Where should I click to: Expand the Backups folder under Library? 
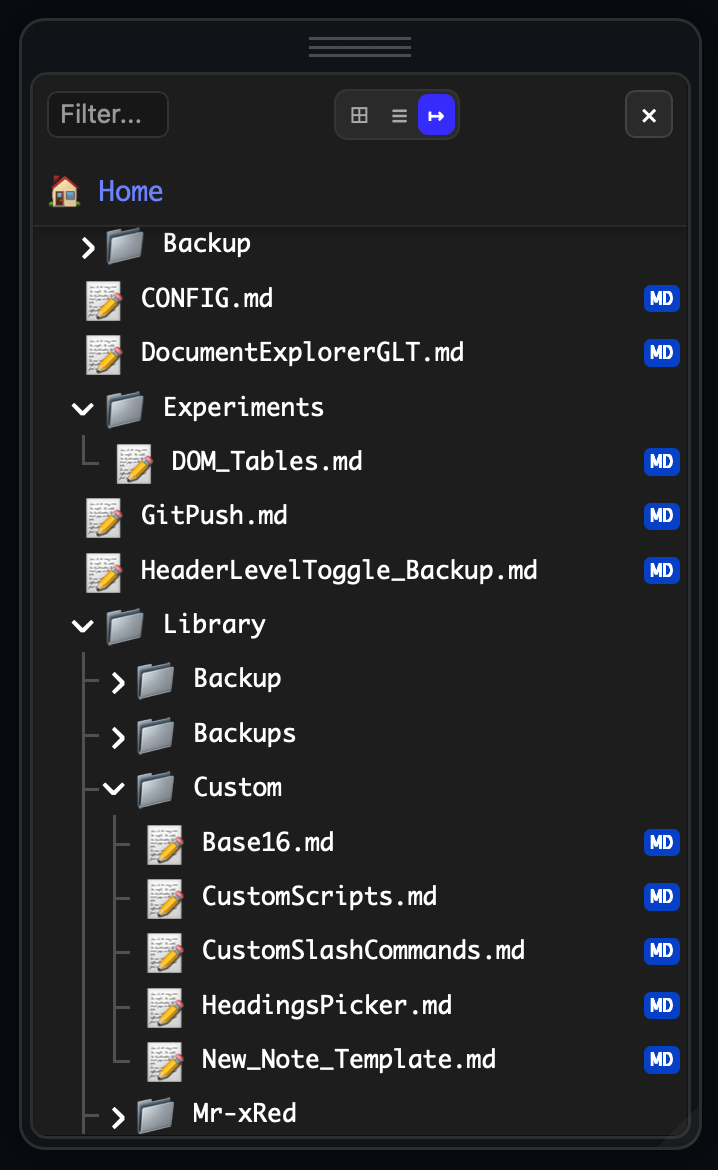tap(118, 737)
